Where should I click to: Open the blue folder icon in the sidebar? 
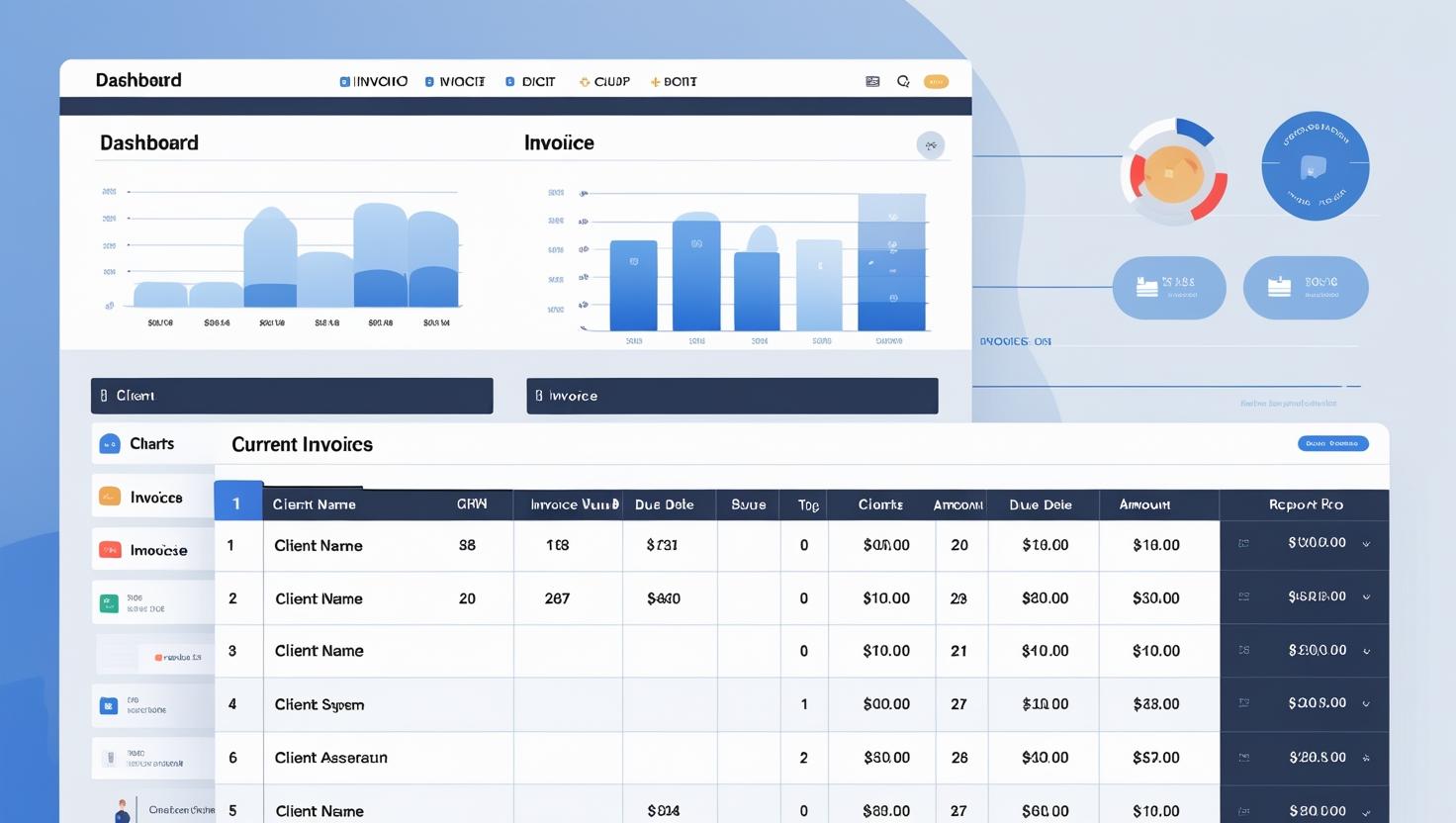[109, 705]
